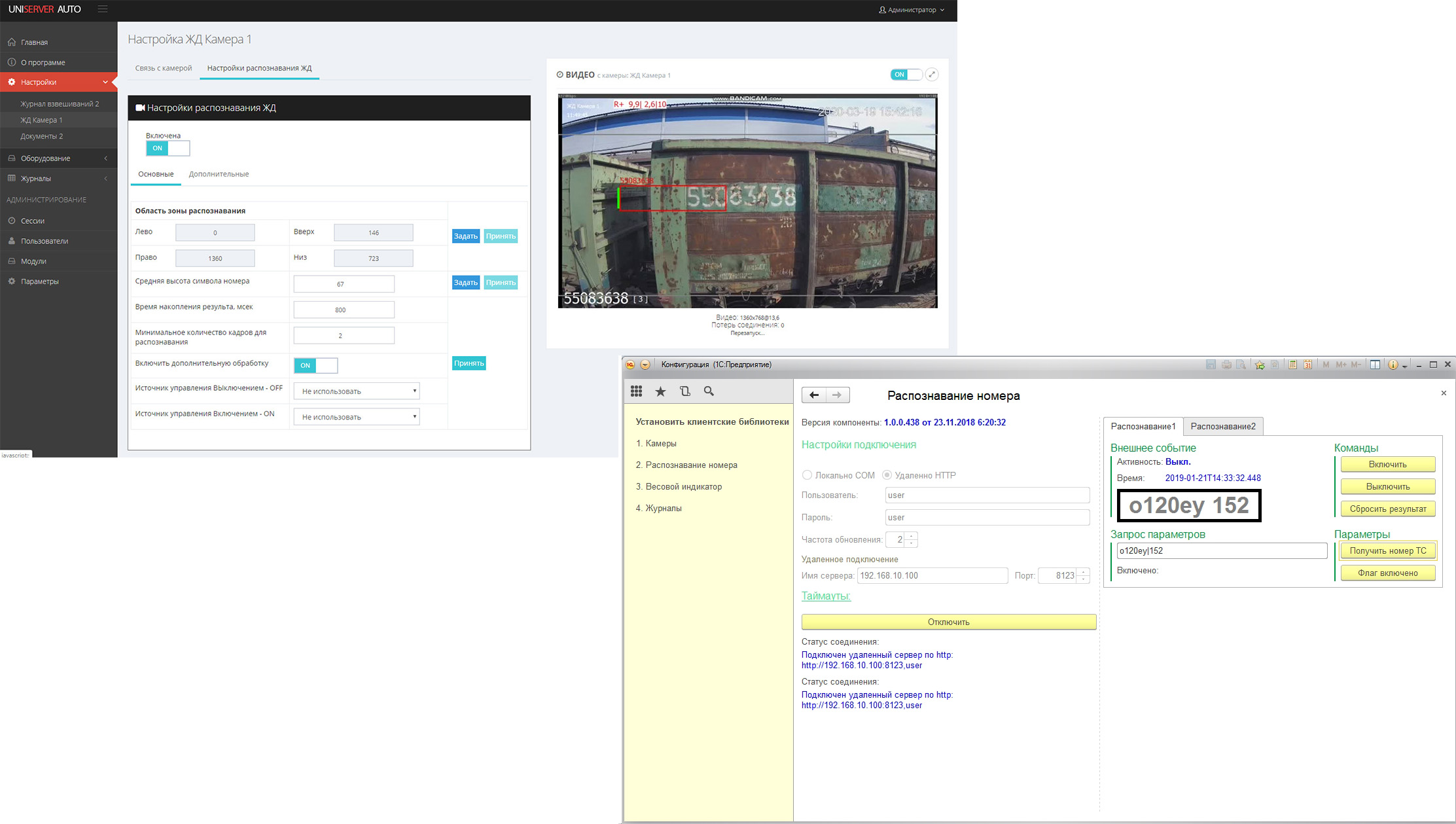Open 3. Весовой индикатор in 1C menu
The width and height of the screenshot is (1456, 824).
pyautogui.click(x=679, y=486)
